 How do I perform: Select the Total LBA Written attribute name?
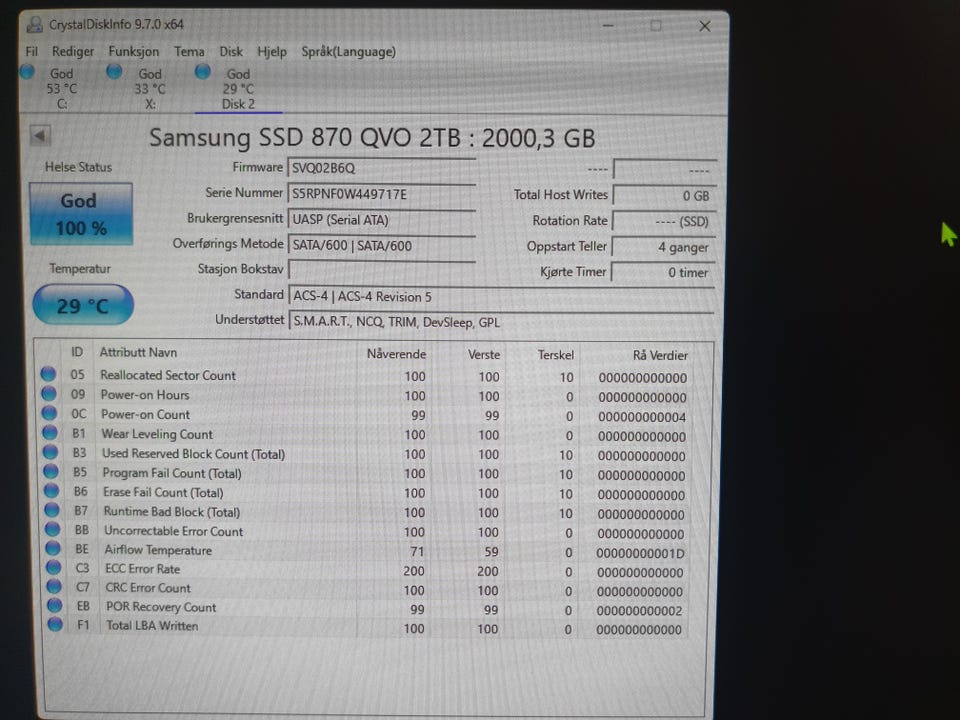[152, 626]
